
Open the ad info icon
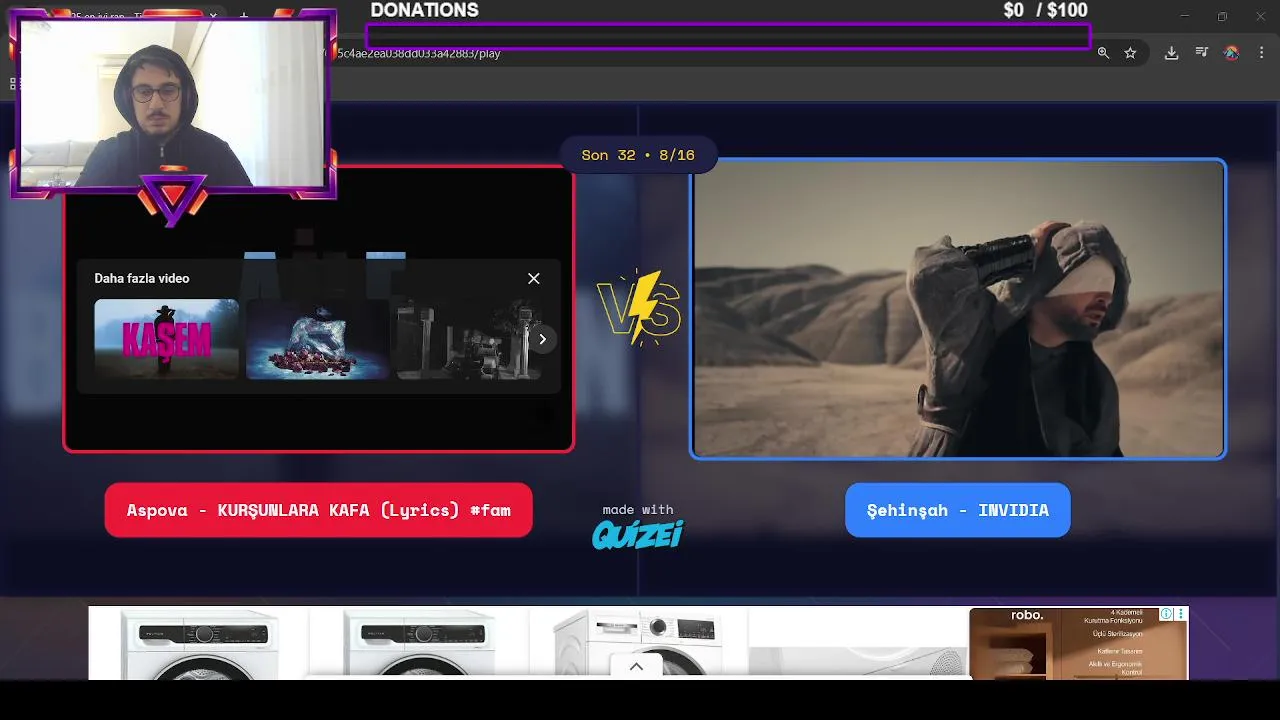tap(1166, 614)
